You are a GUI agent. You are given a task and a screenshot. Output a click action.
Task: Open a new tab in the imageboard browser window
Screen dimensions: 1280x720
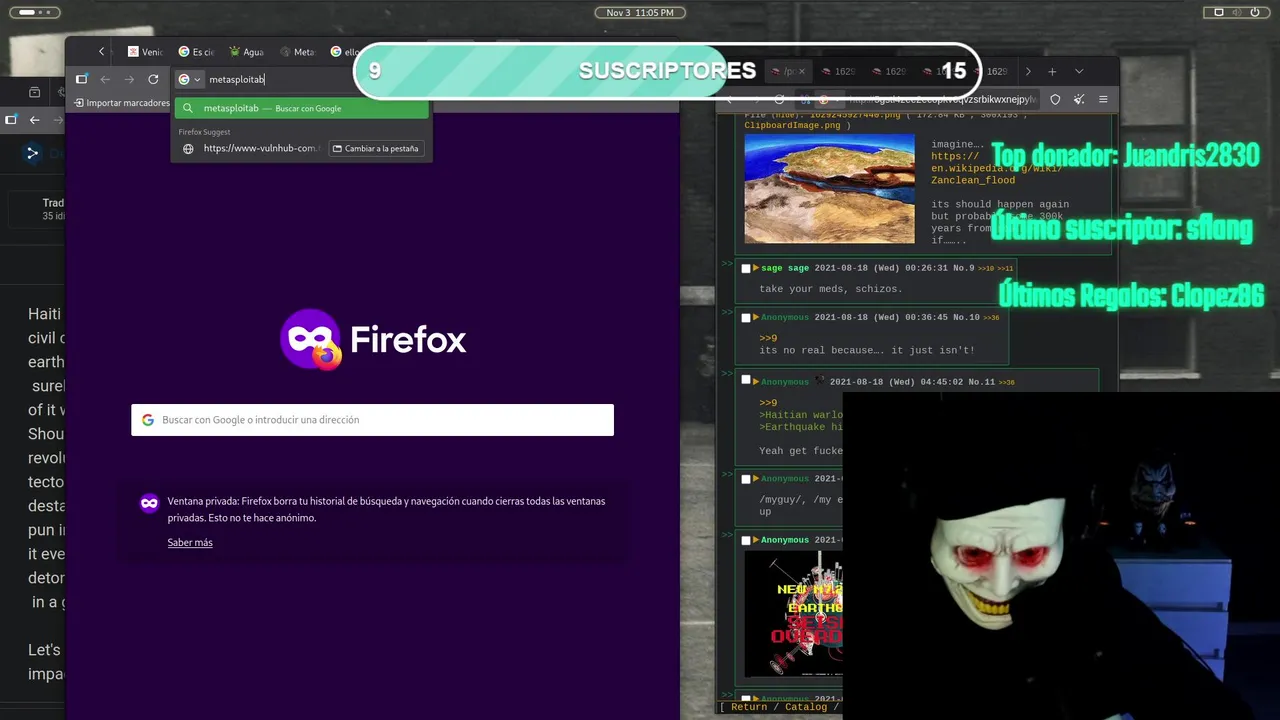(1052, 72)
